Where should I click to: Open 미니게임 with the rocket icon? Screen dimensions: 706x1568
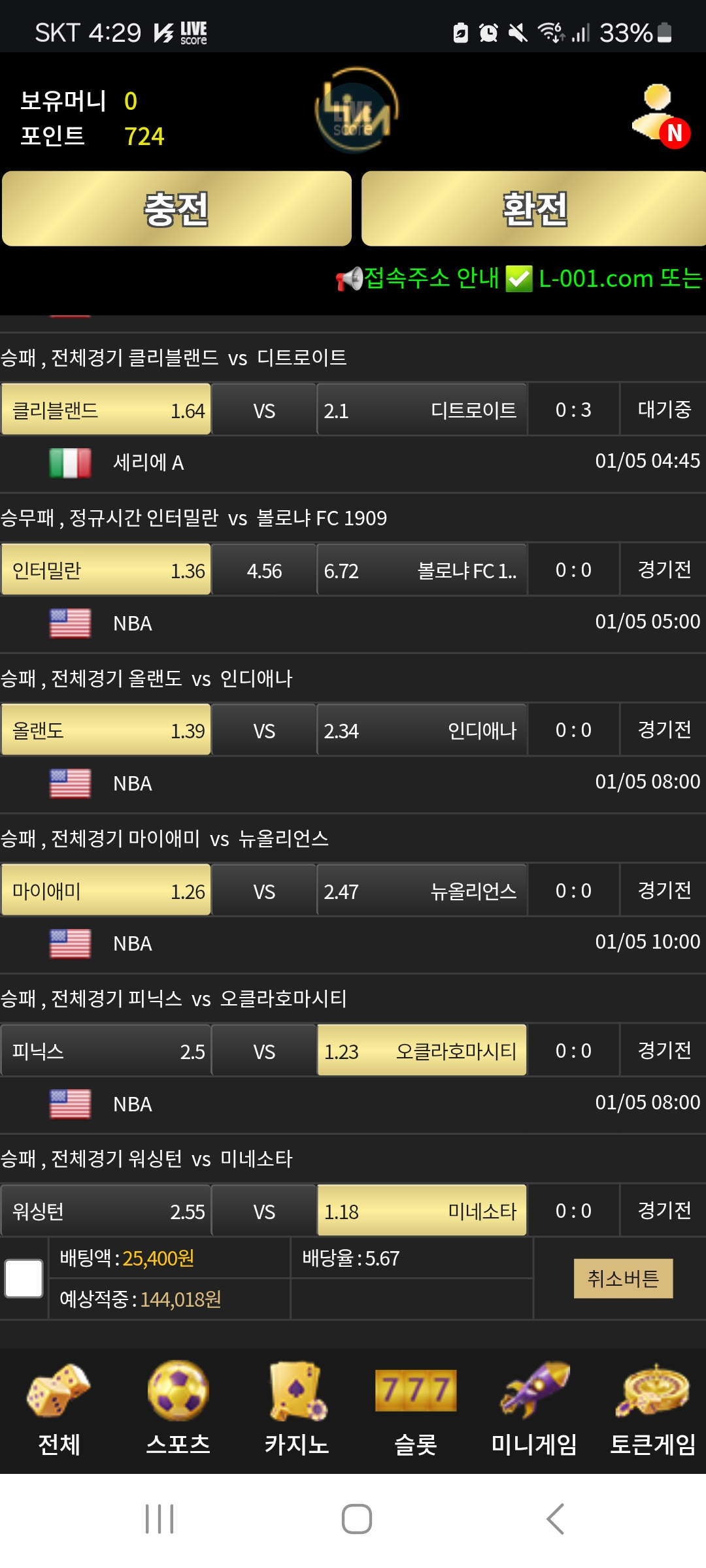534,1409
